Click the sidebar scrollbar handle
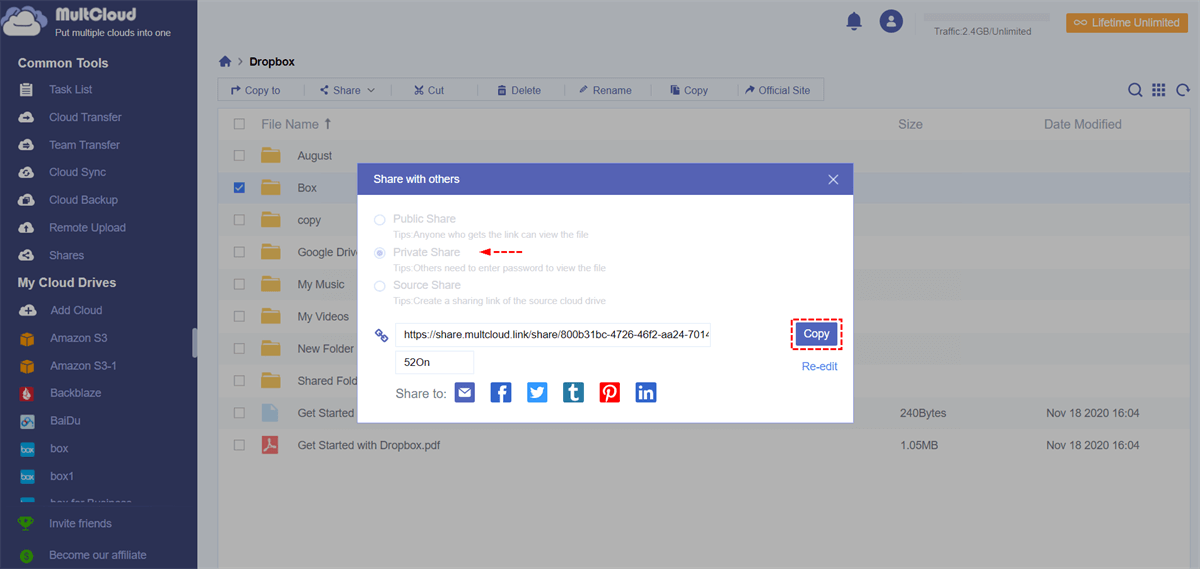Screen dimensions: 1200x569 pos(194,342)
